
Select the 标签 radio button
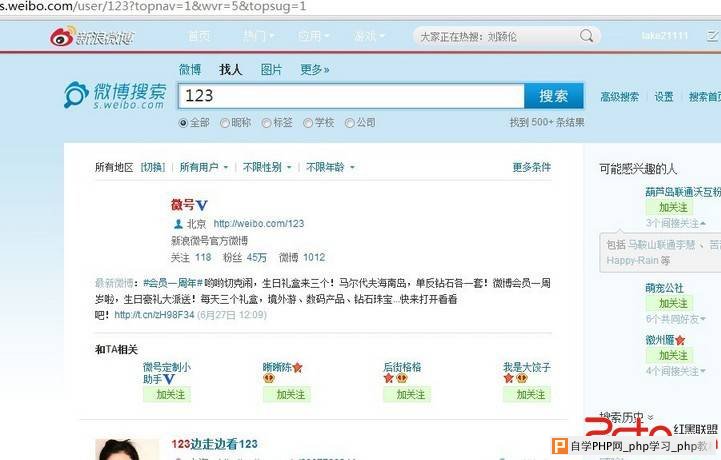click(x=266, y=123)
